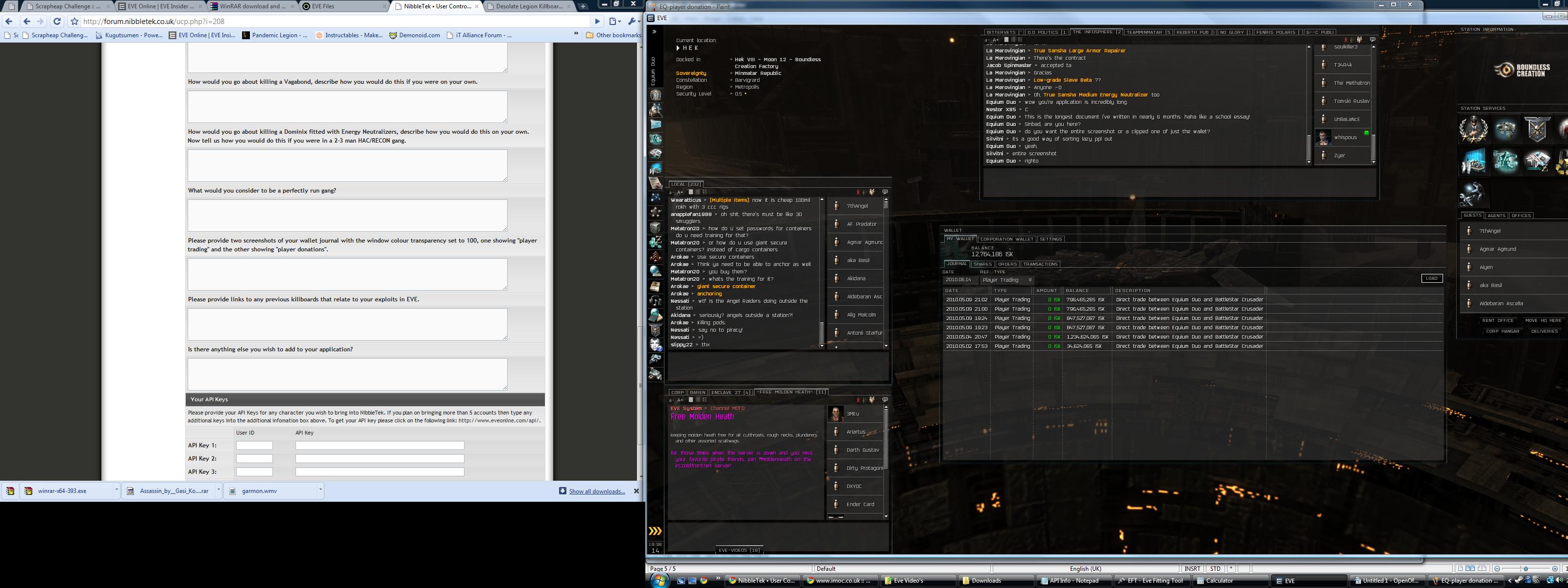The height and width of the screenshot is (588, 1568).
Task: Click the API Key 1 User ID field
Action: pyautogui.click(x=254, y=445)
